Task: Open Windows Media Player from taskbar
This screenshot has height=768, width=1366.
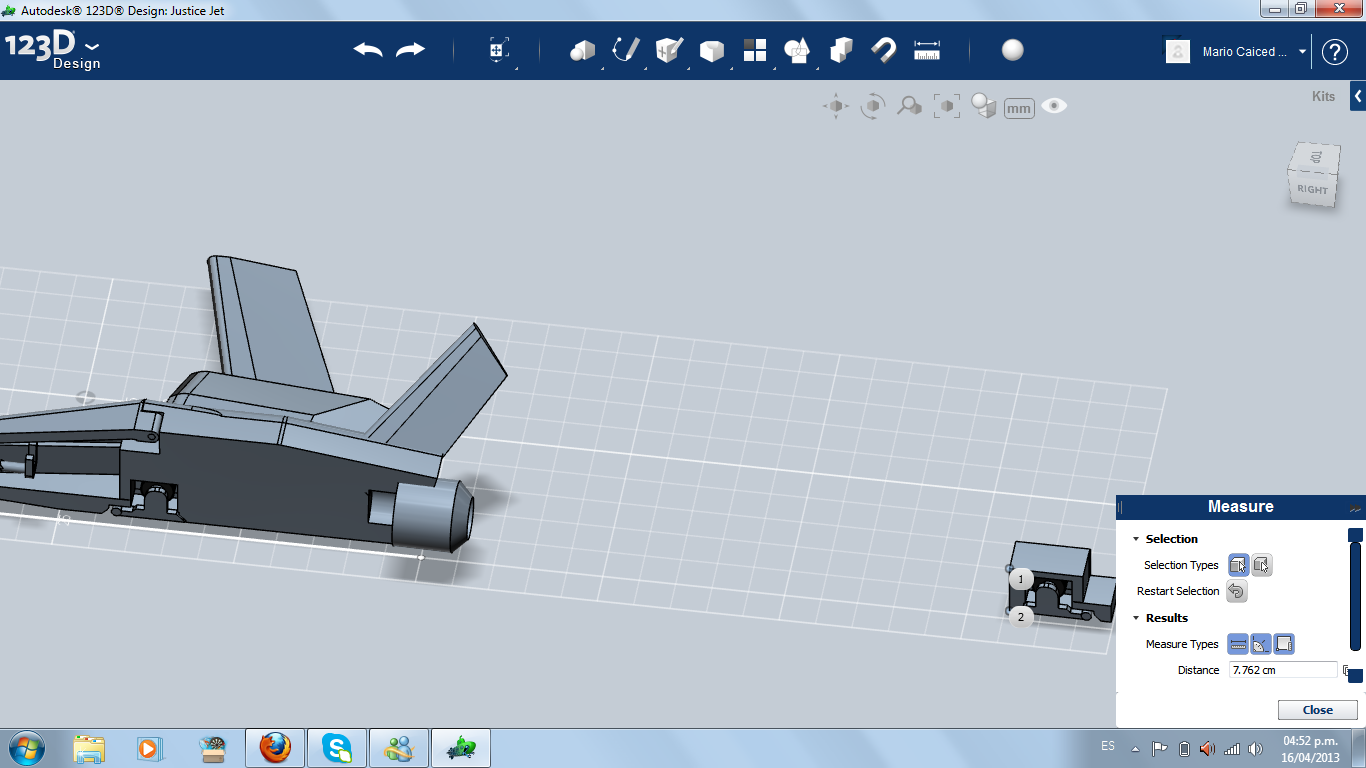Action: pos(148,748)
